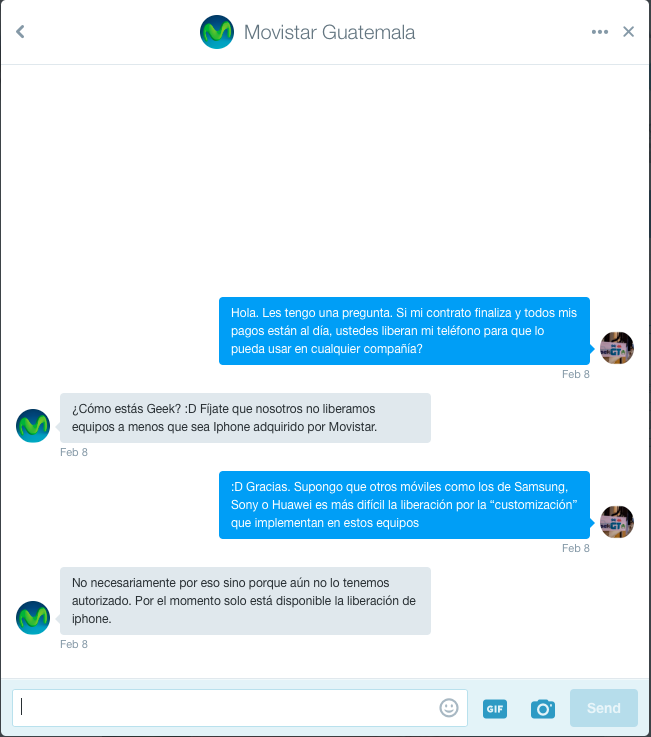Image resolution: width=651 pixels, height=737 pixels.
Task: Click sender avatar beside first blue message
Action: [617, 348]
